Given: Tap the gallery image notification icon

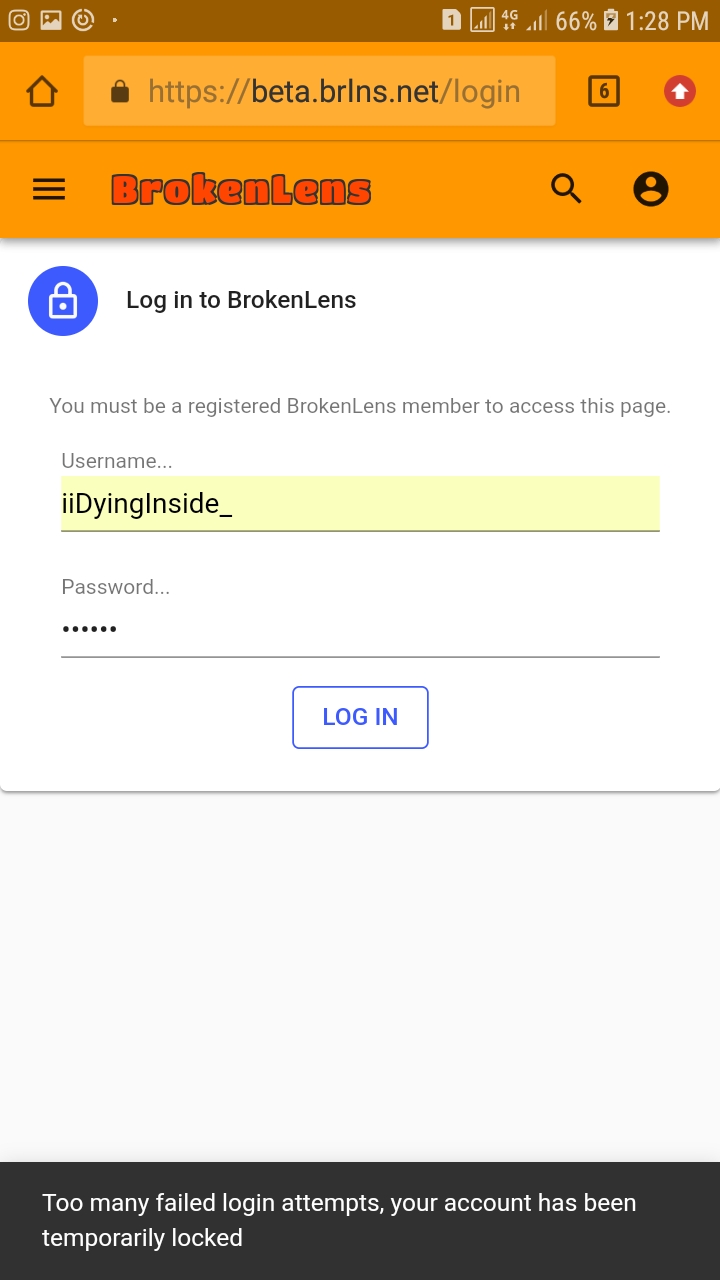Looking at the screenshot, I should coord(51,19).
